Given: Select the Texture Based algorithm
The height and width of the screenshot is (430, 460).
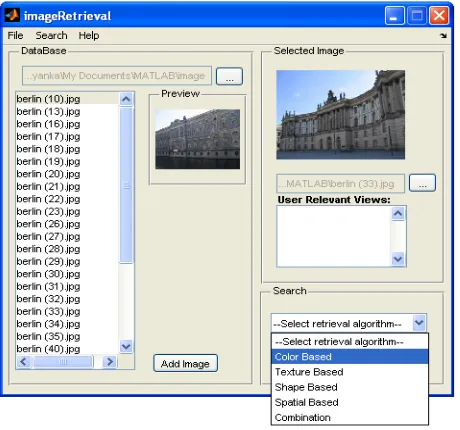Looking at the screenshot, I should [x=350, y=372].
